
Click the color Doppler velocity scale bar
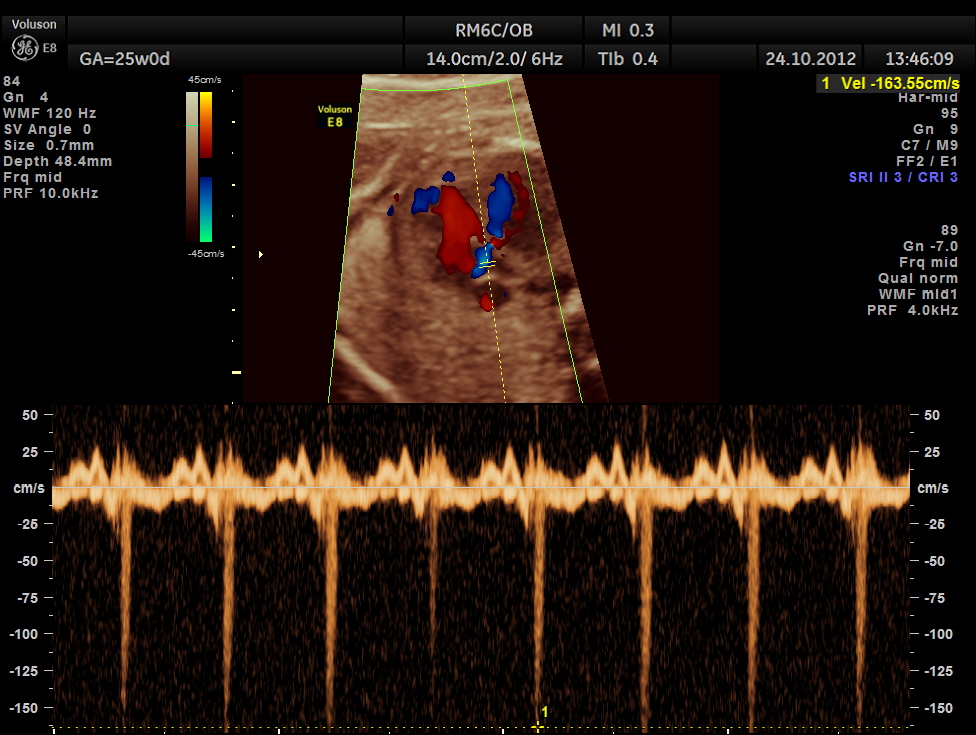tap(205, 166)
